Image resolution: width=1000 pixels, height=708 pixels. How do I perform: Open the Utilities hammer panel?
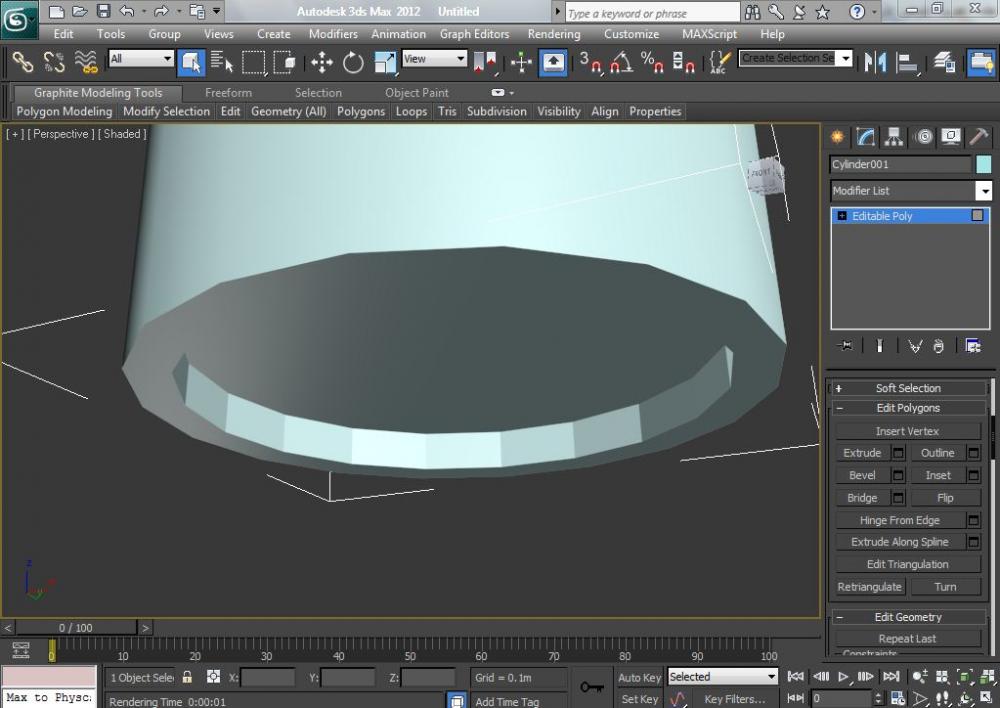point(979,137)
